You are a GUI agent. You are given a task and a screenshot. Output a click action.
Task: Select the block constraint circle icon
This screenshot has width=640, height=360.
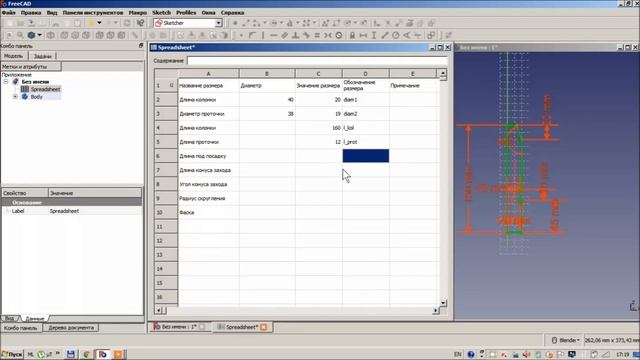point(339,36)
